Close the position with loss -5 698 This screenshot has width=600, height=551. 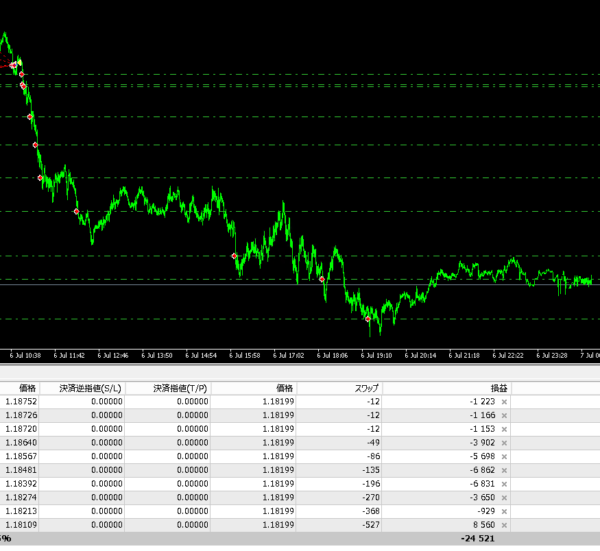pyautogui.click(x=504, y=456)
